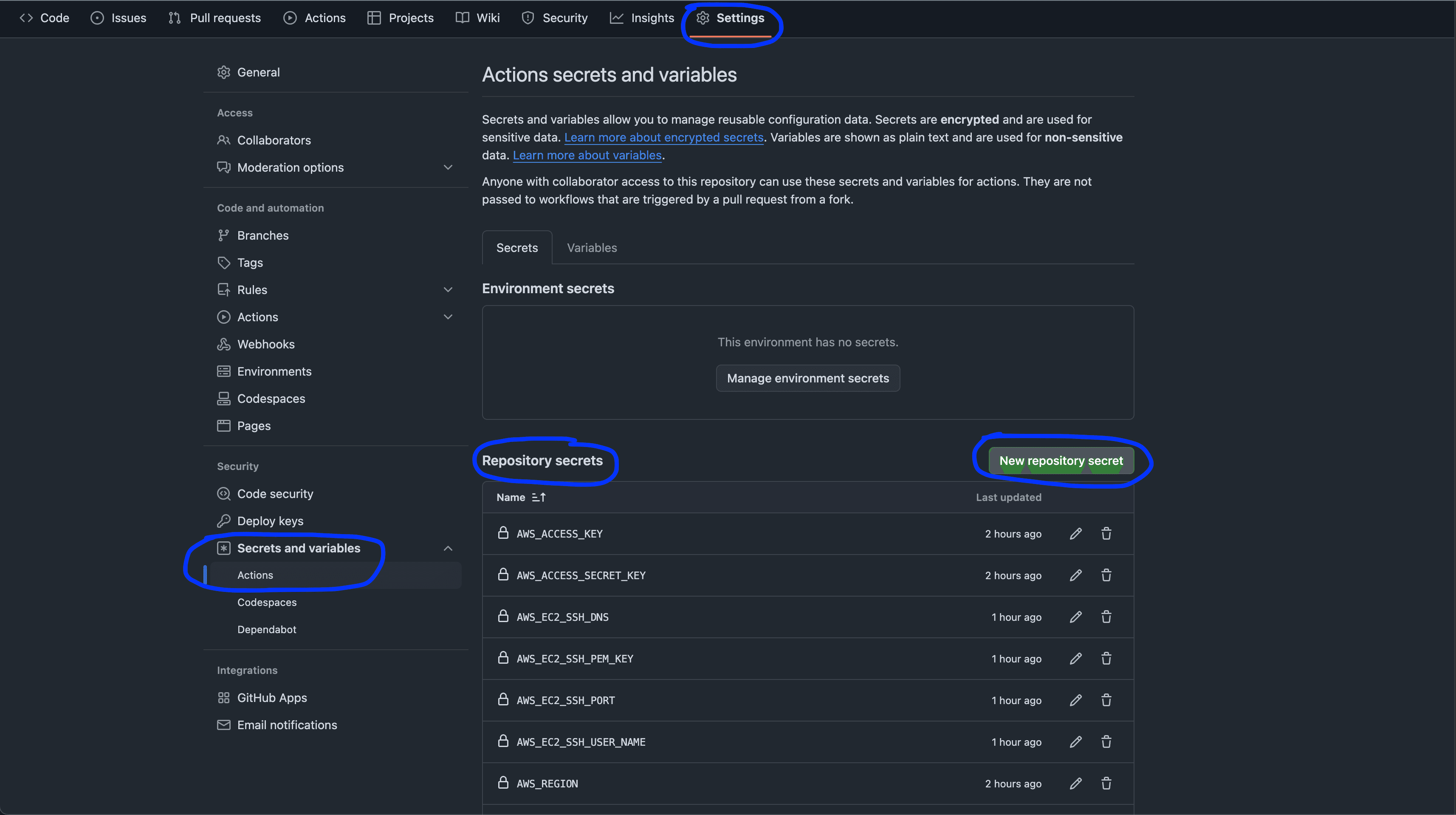
Task: Edit the AWS_EC2_SSH_PORT secret
Action: [1075, 700]
